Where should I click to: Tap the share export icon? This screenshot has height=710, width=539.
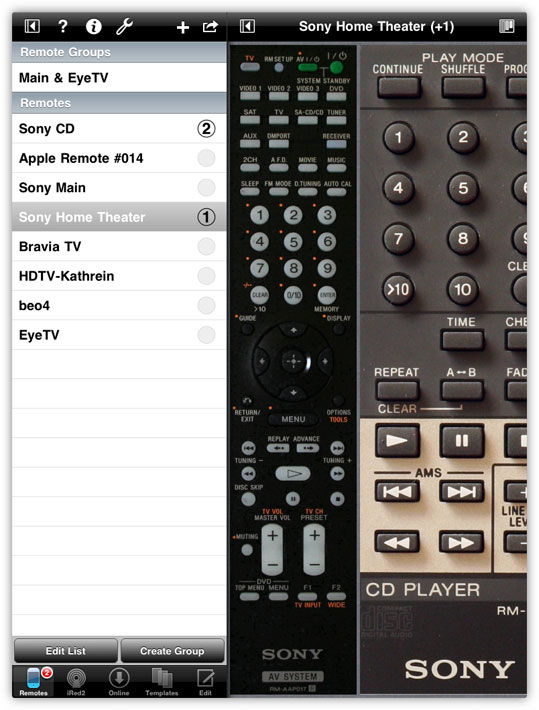tap(210, 27)
